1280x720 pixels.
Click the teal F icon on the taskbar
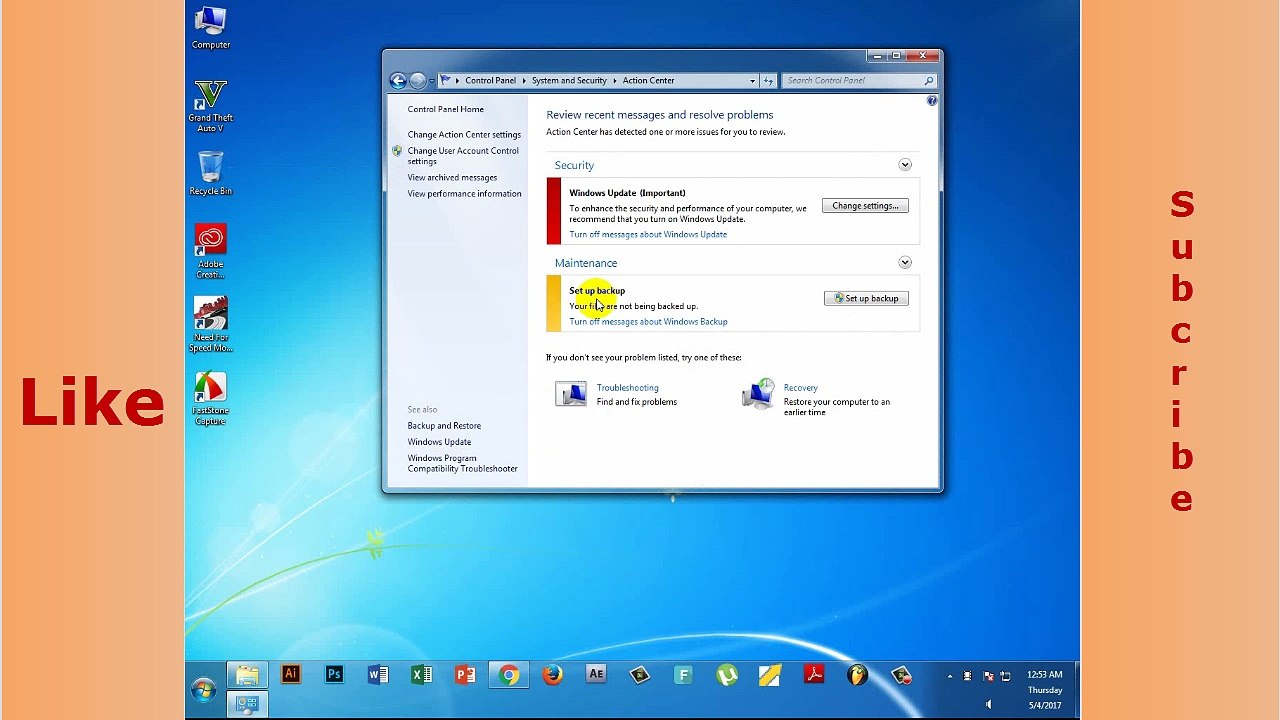[683, 675]
